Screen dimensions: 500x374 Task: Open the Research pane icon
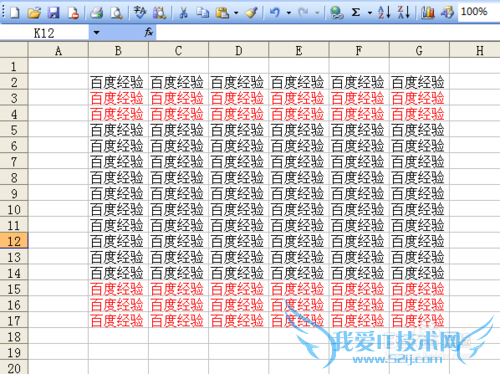tap(159, 13)
